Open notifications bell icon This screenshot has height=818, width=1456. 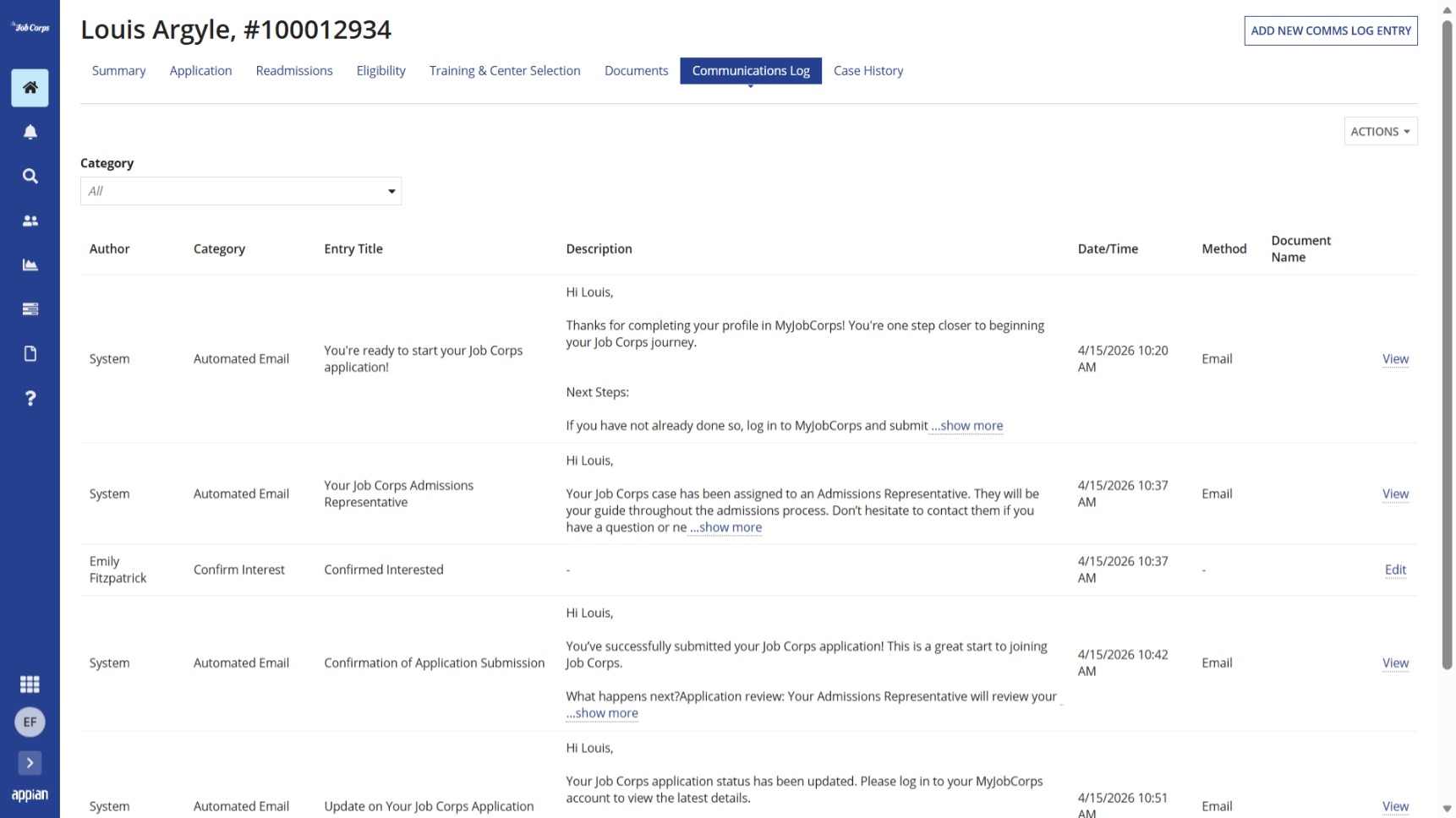click(x=30, y=132)
